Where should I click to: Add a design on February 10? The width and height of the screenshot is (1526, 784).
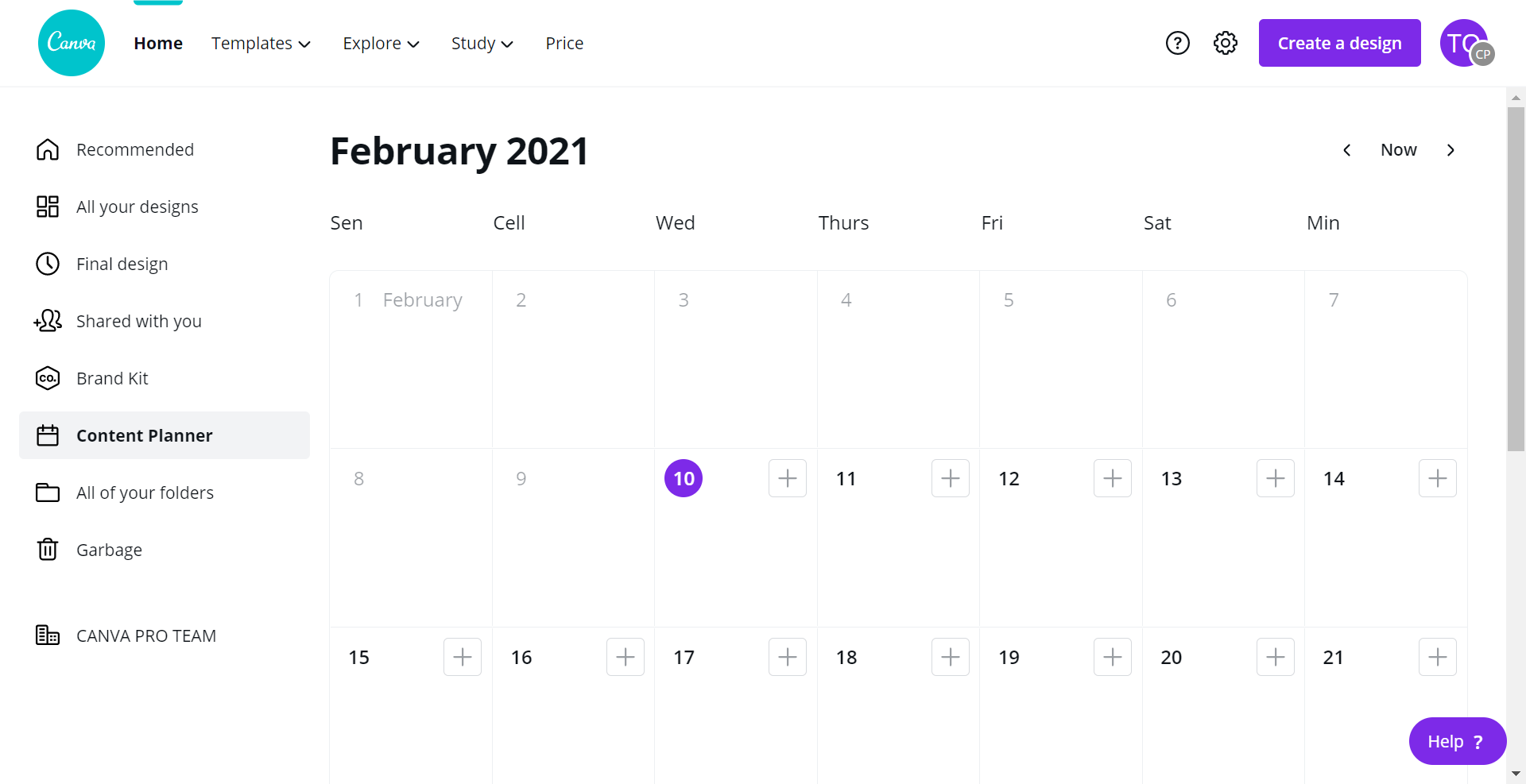pyautogui.click(x=787, y=478)
